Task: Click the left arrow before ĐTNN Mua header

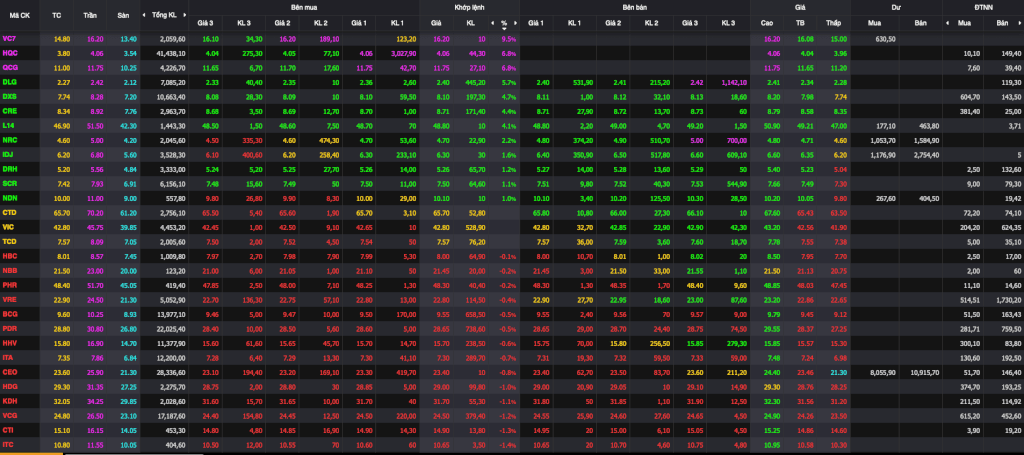Action: point(947,24)
